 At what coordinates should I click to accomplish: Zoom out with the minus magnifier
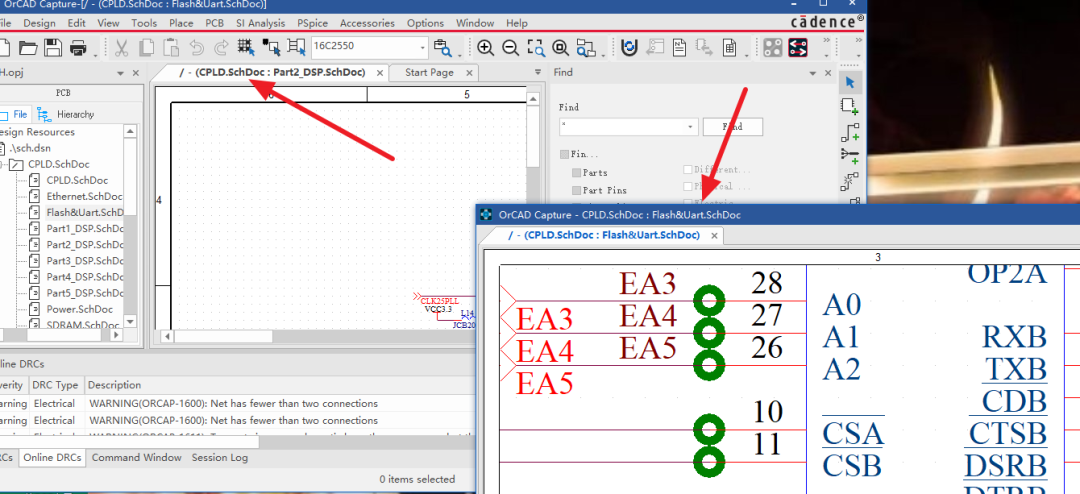point(510,48)
